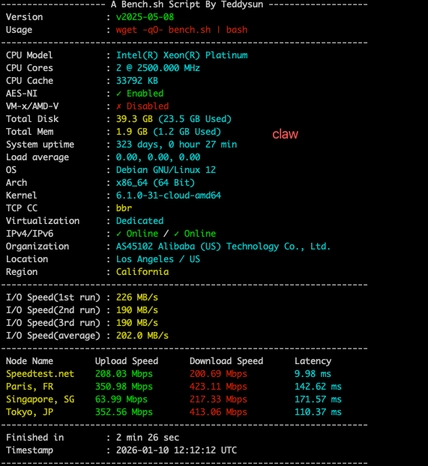Image resolution: width=428 pixels, height=466 pixels.
Task: Click the Speedtest.net node name
Action: pyautogui.click(x=40, y=374)
